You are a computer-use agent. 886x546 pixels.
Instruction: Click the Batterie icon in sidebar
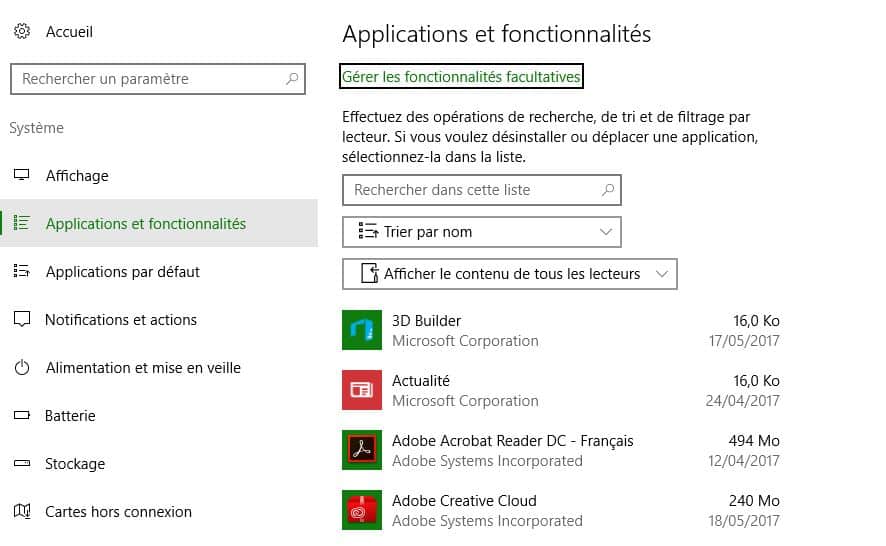[x=22, y=416]
